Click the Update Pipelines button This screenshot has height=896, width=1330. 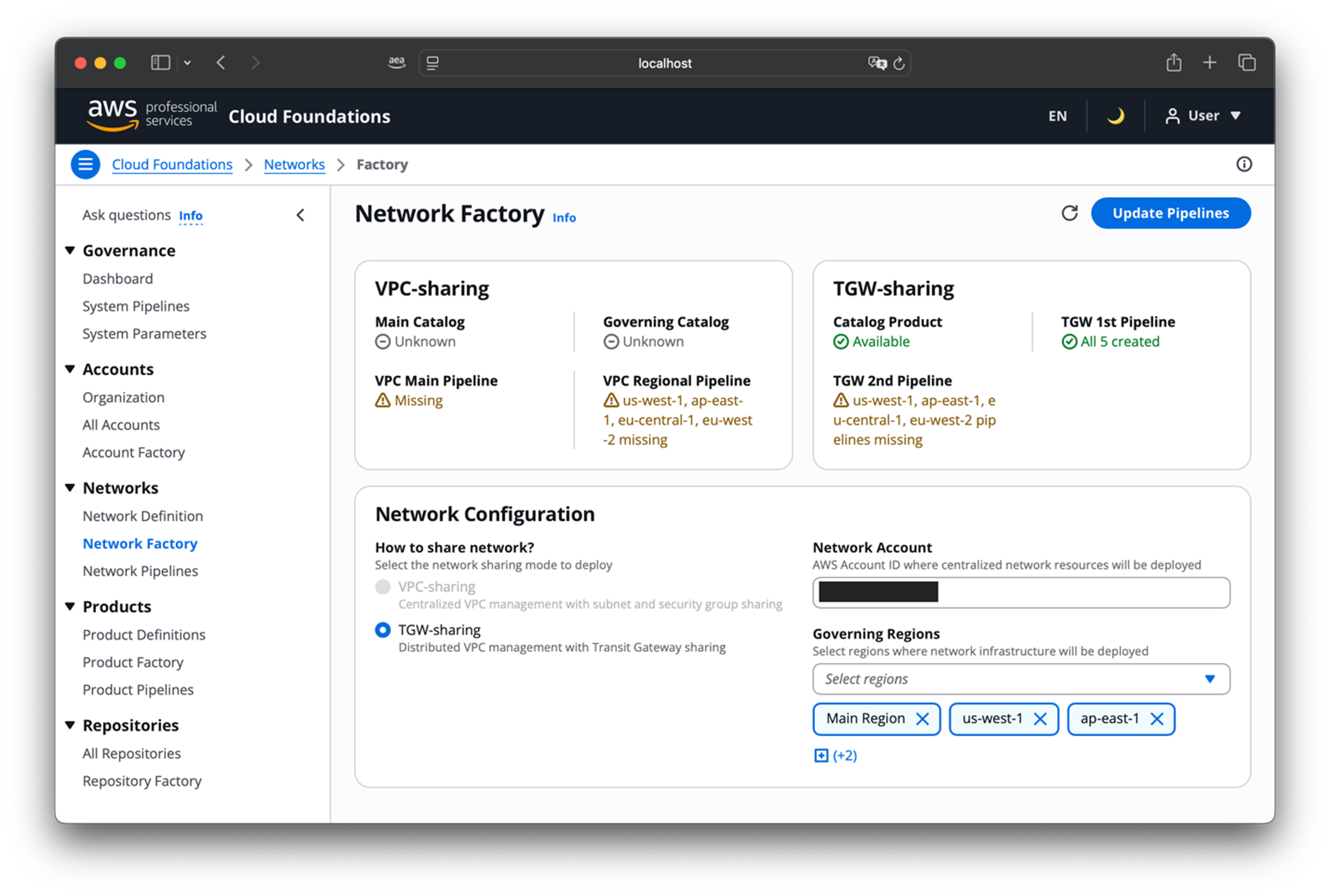(x=1170, y=213)
